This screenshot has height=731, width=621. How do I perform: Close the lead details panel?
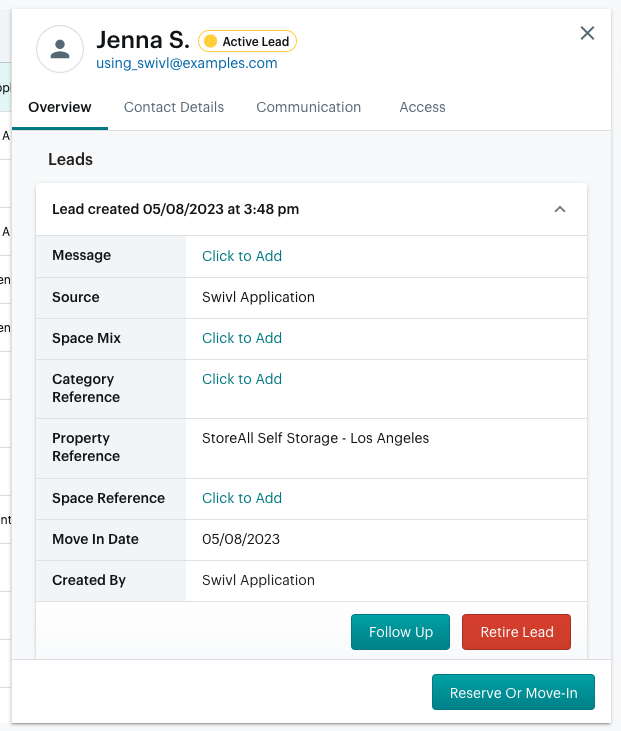tap(587, 33)
